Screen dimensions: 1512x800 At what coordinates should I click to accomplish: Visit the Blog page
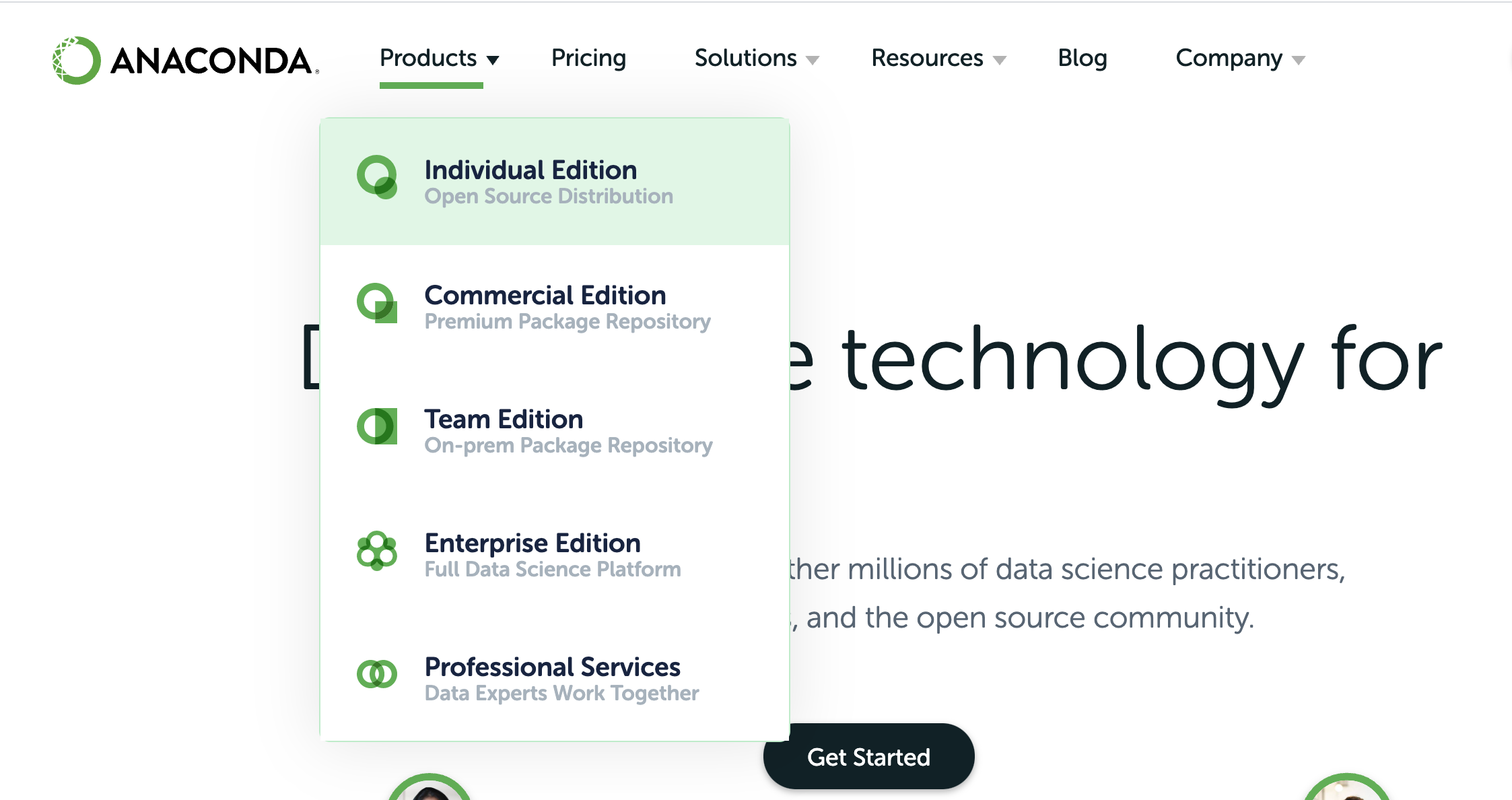tap(1083, 59)
